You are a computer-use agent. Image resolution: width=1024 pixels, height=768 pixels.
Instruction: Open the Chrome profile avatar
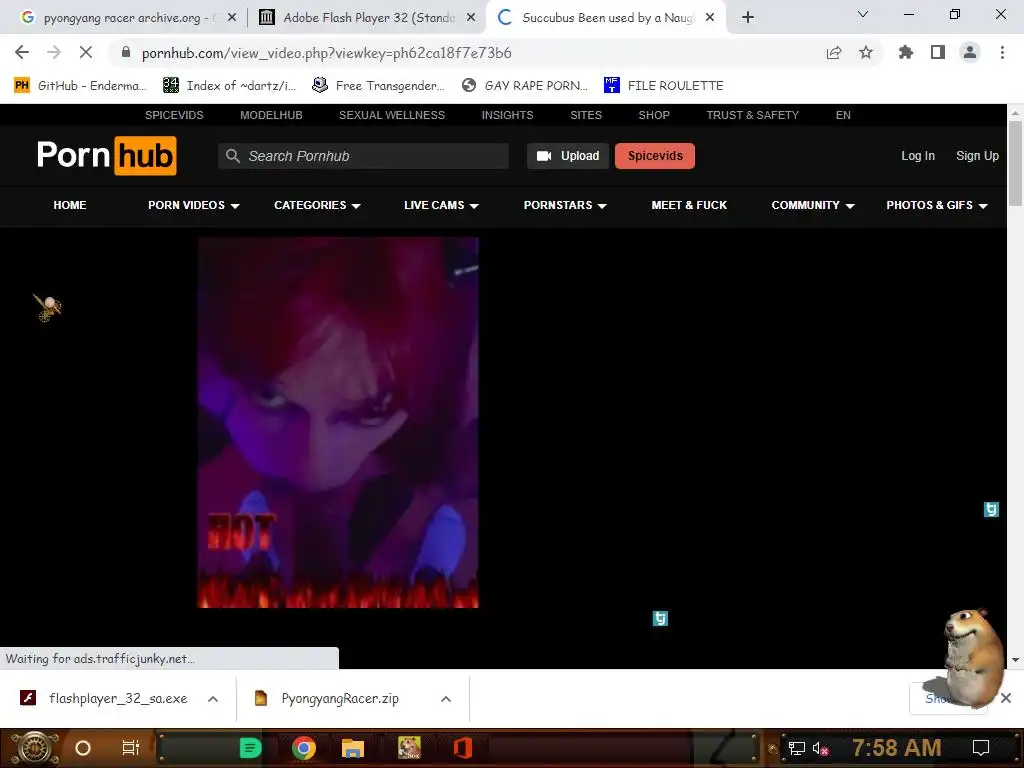[x=970, y=52]
